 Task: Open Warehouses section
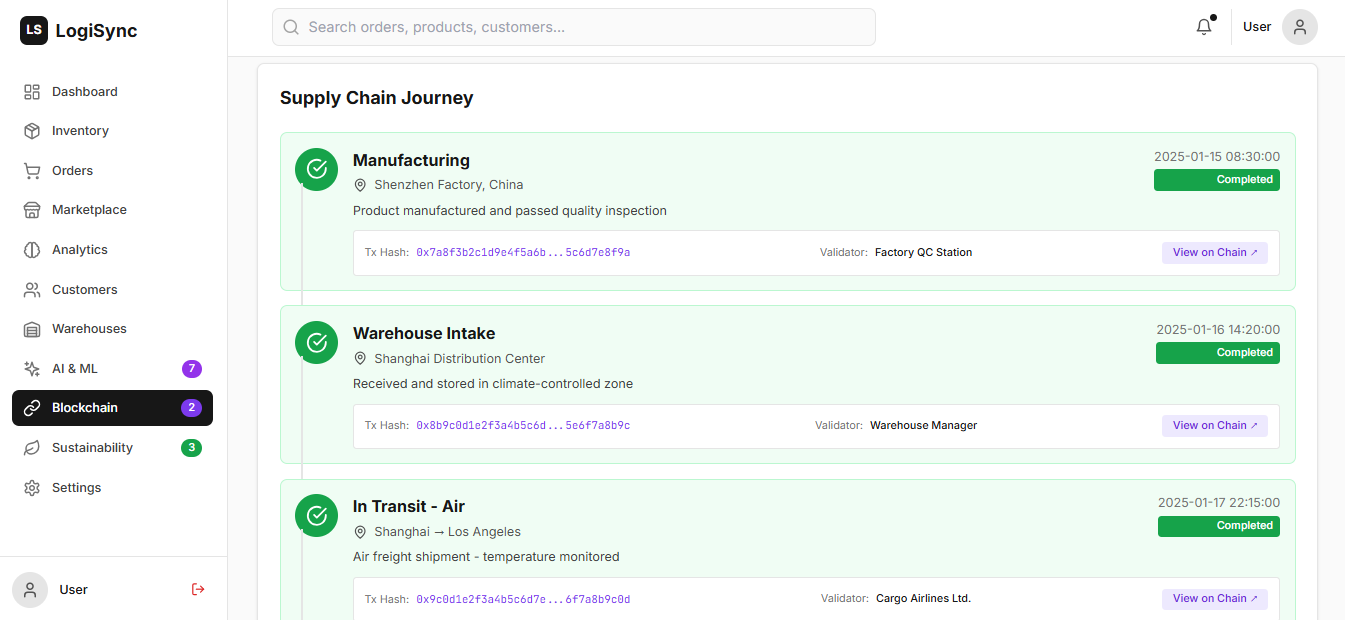[112, 329]
